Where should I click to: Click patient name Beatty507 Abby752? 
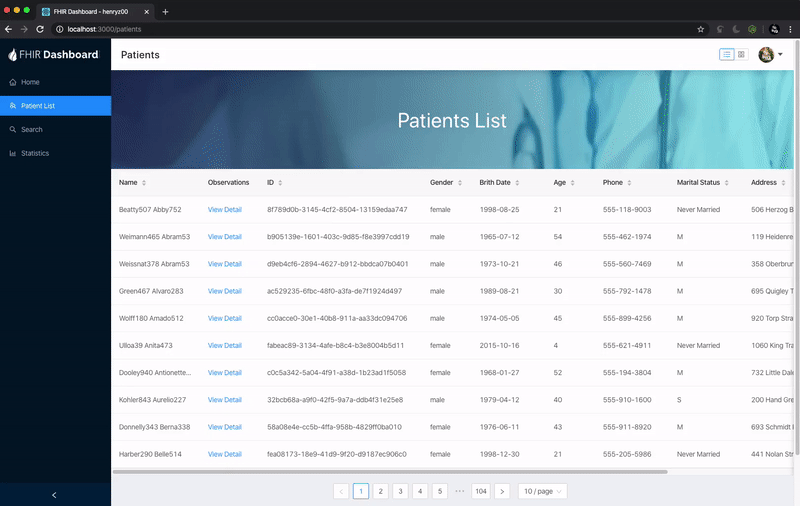click(150, 210)
